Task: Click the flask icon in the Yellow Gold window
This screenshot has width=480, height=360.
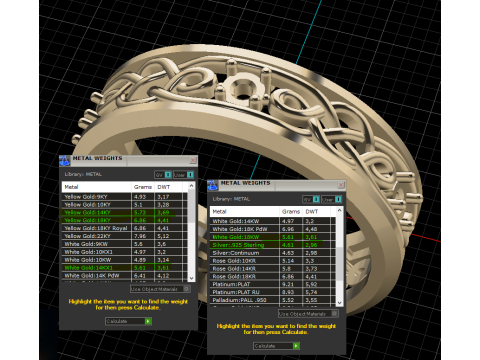Action: pos(65,161)
